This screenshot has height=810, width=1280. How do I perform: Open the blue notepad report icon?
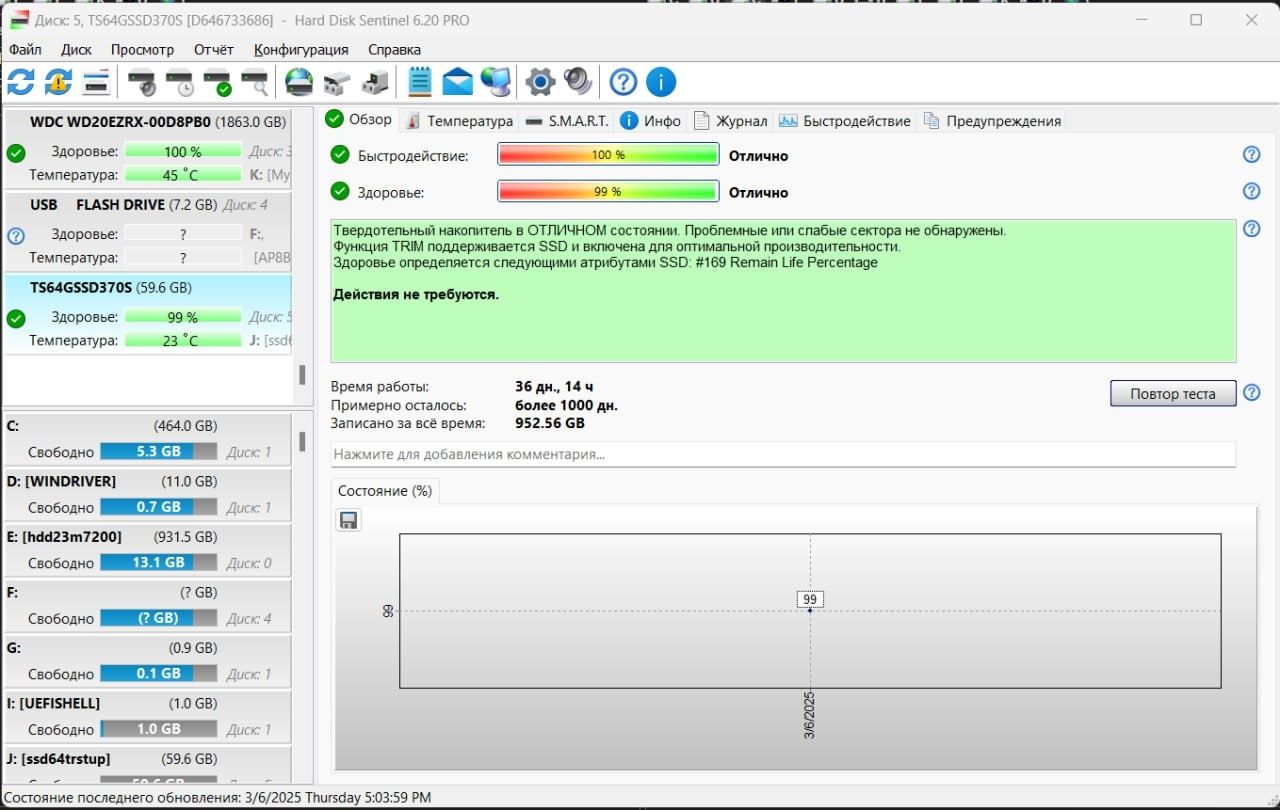tap(420, 82)
